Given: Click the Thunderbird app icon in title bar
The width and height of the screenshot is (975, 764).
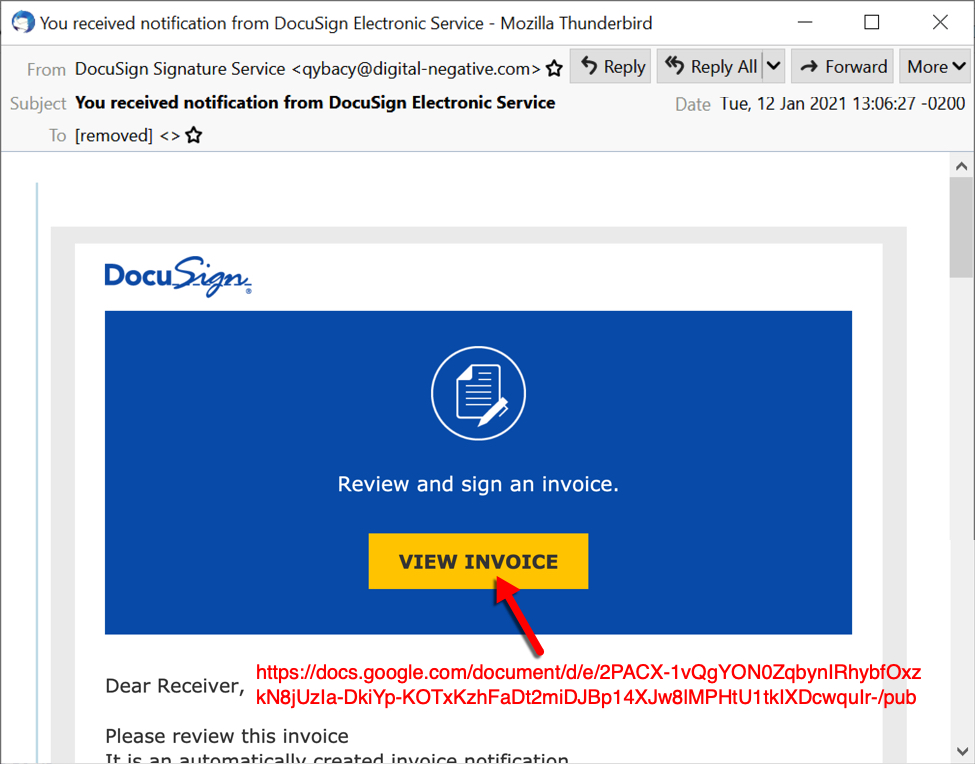Looking at the screenshot, I should pos(21,21).
